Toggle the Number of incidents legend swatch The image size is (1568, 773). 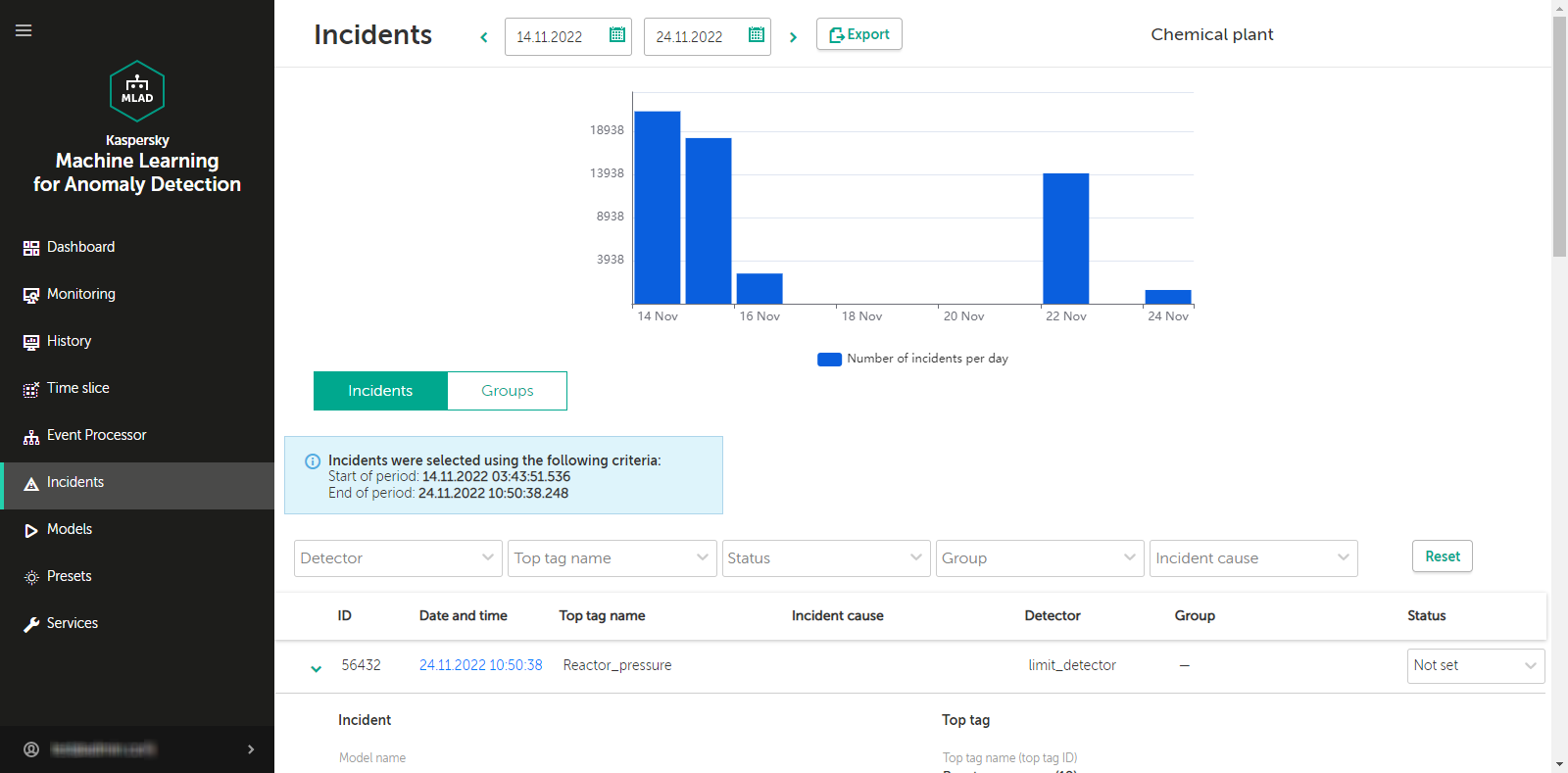(x=829, y=360)
